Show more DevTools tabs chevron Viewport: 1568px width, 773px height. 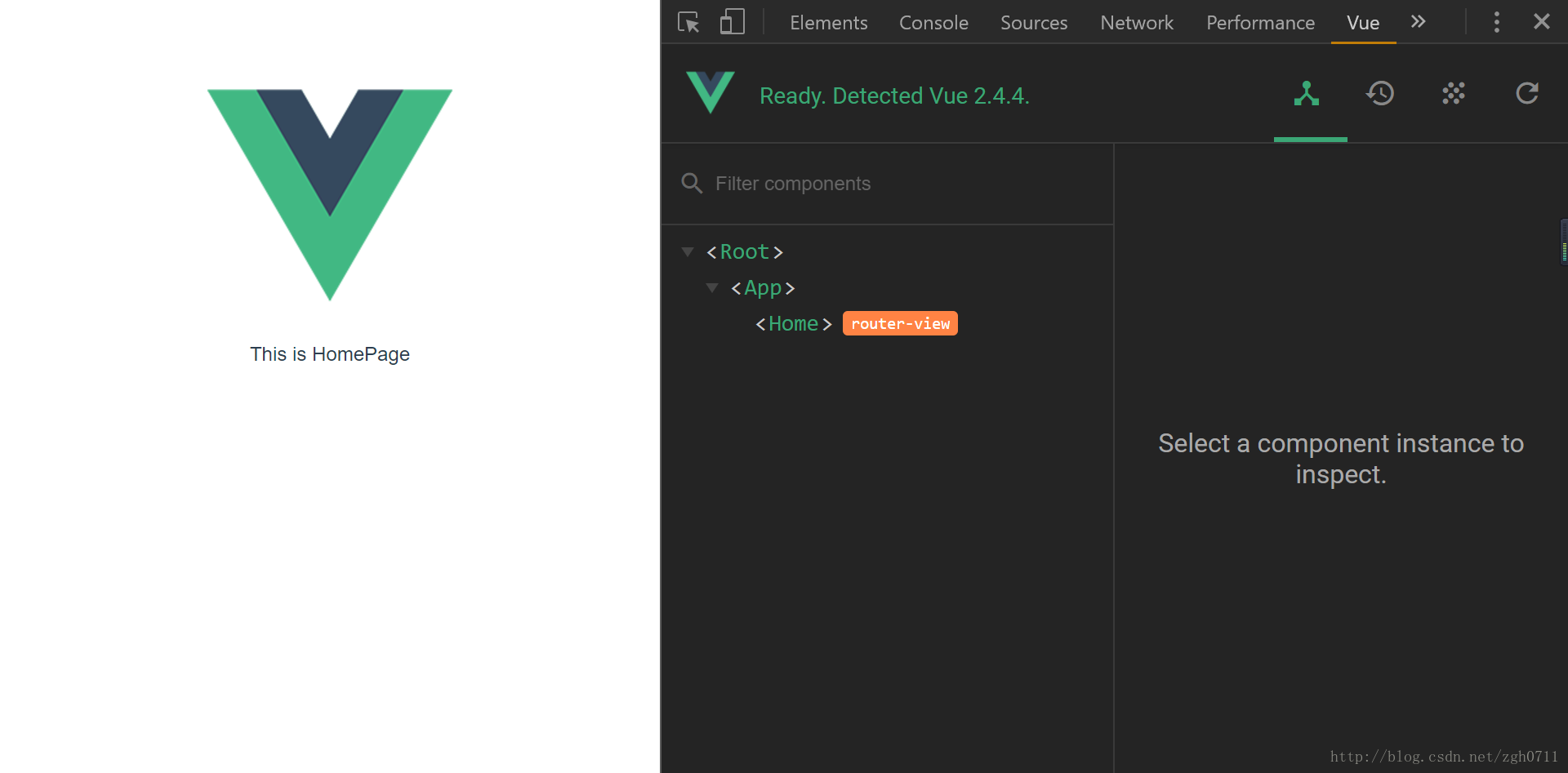point(1419,22)
